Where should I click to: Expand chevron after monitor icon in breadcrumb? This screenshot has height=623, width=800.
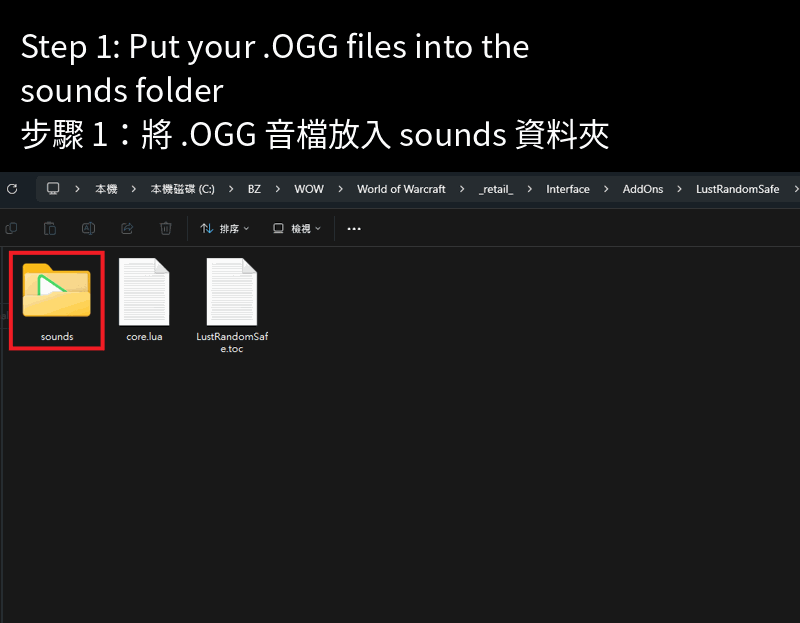[77, 189]
